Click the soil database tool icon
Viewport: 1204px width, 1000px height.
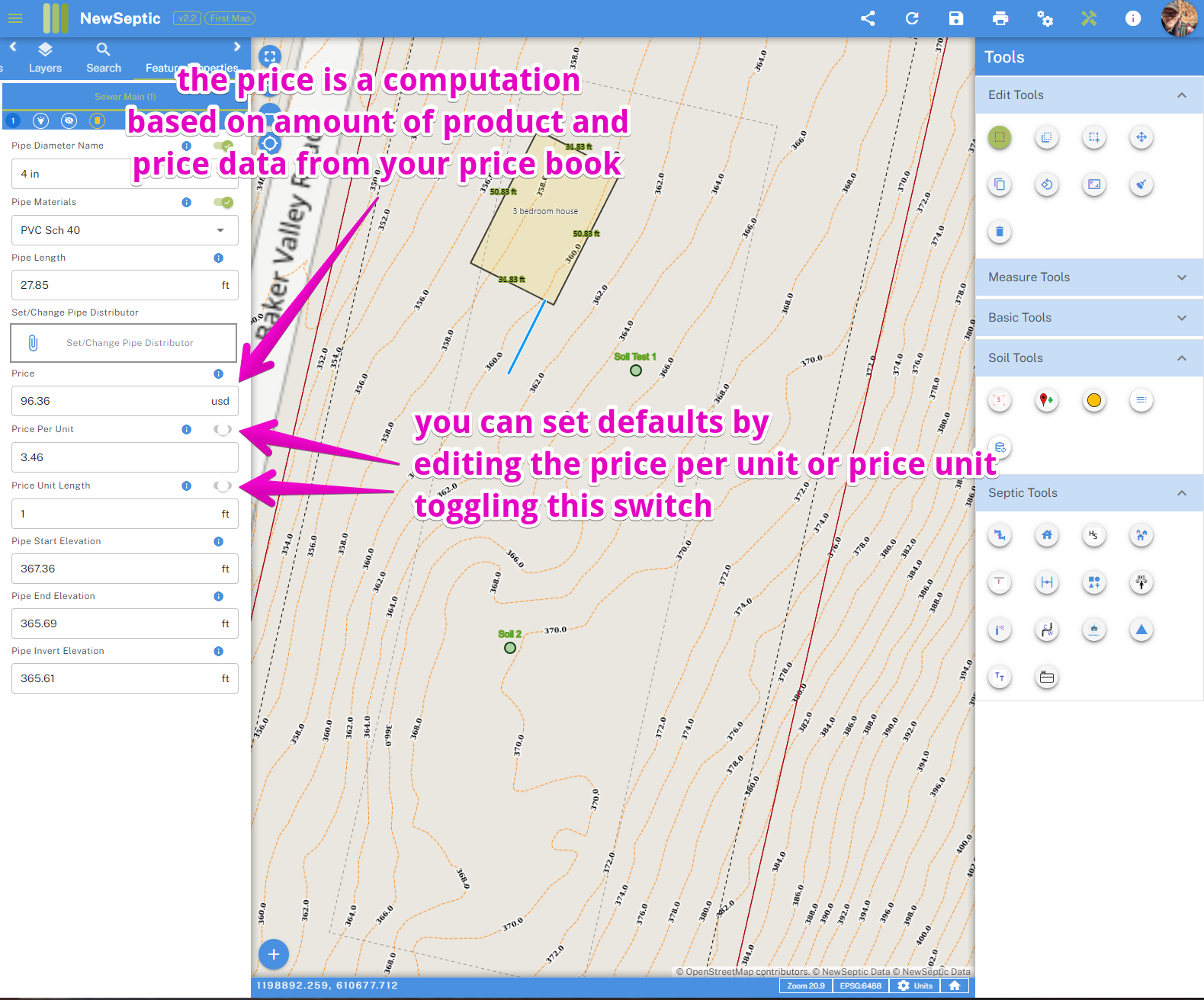(999, 447)
